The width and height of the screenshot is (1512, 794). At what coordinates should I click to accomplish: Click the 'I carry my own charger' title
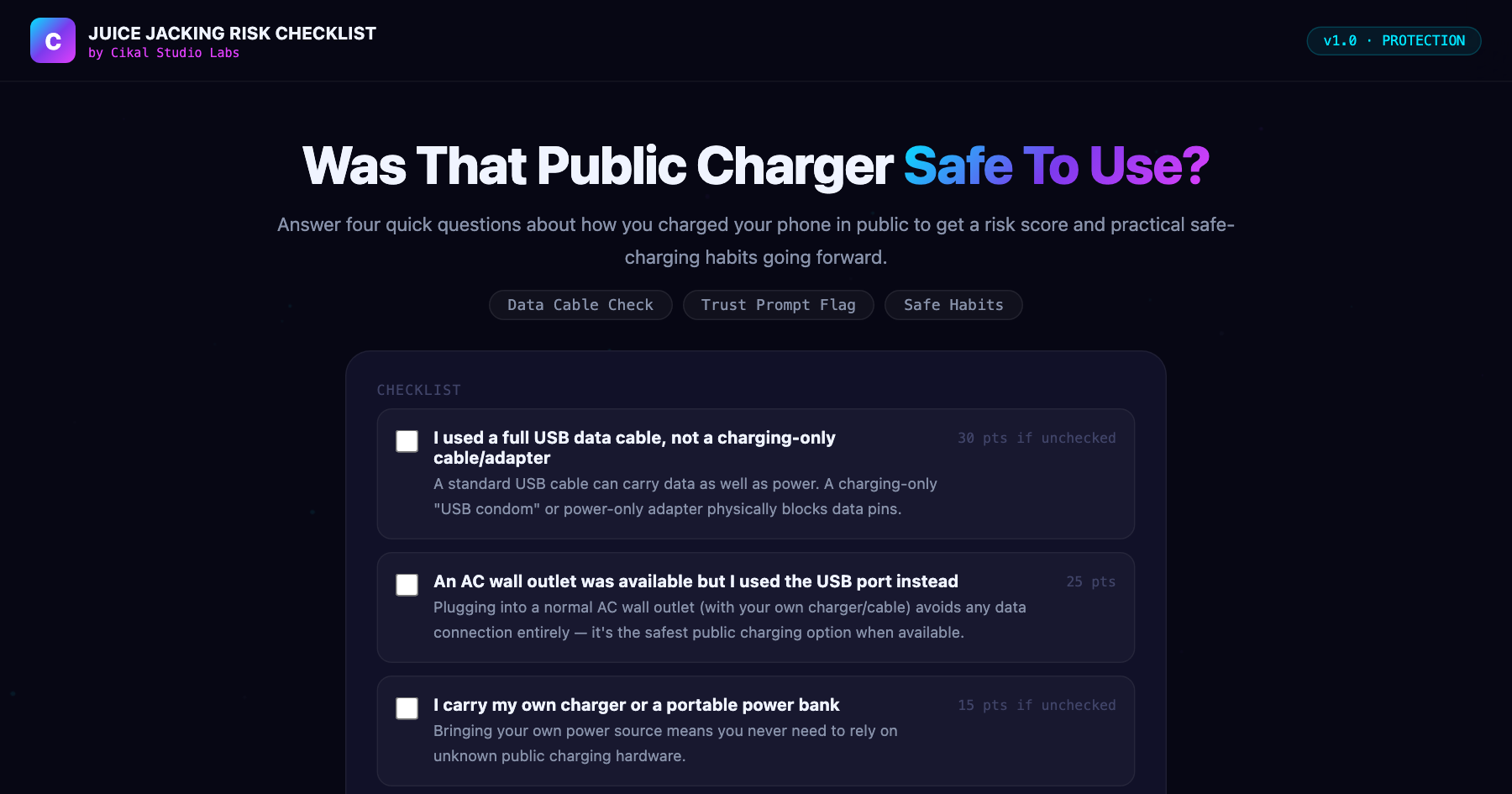click(x=637, y=705)
